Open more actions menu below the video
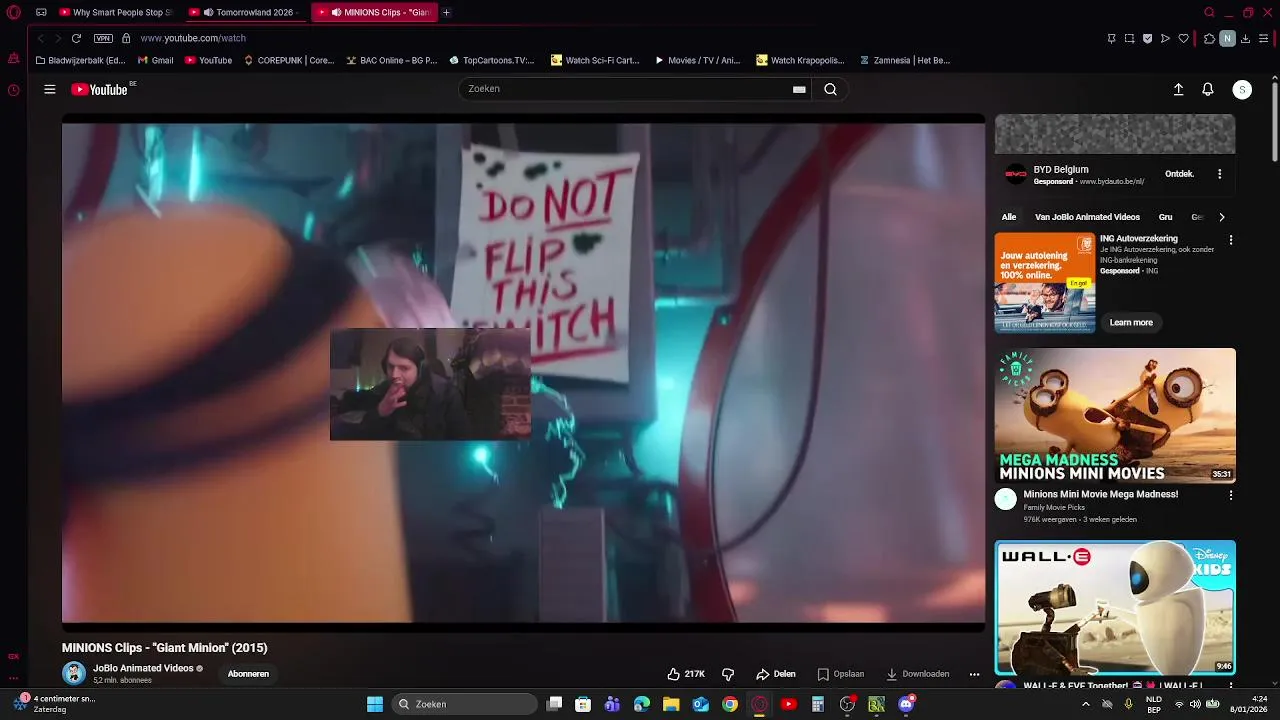The height and width of the screenshot is (720, 1280). coord(974,674)
